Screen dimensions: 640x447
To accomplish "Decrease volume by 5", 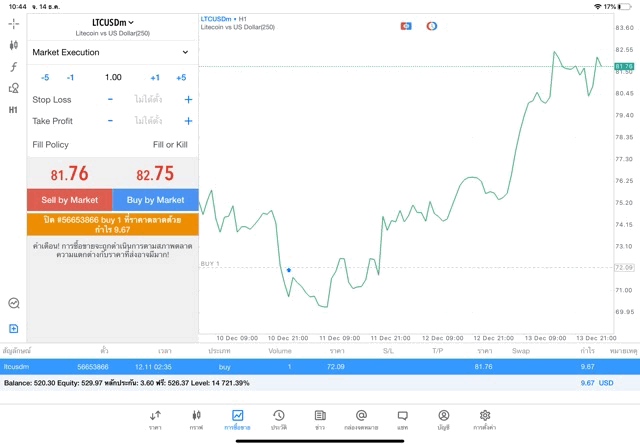I will (x=45, y=78).
